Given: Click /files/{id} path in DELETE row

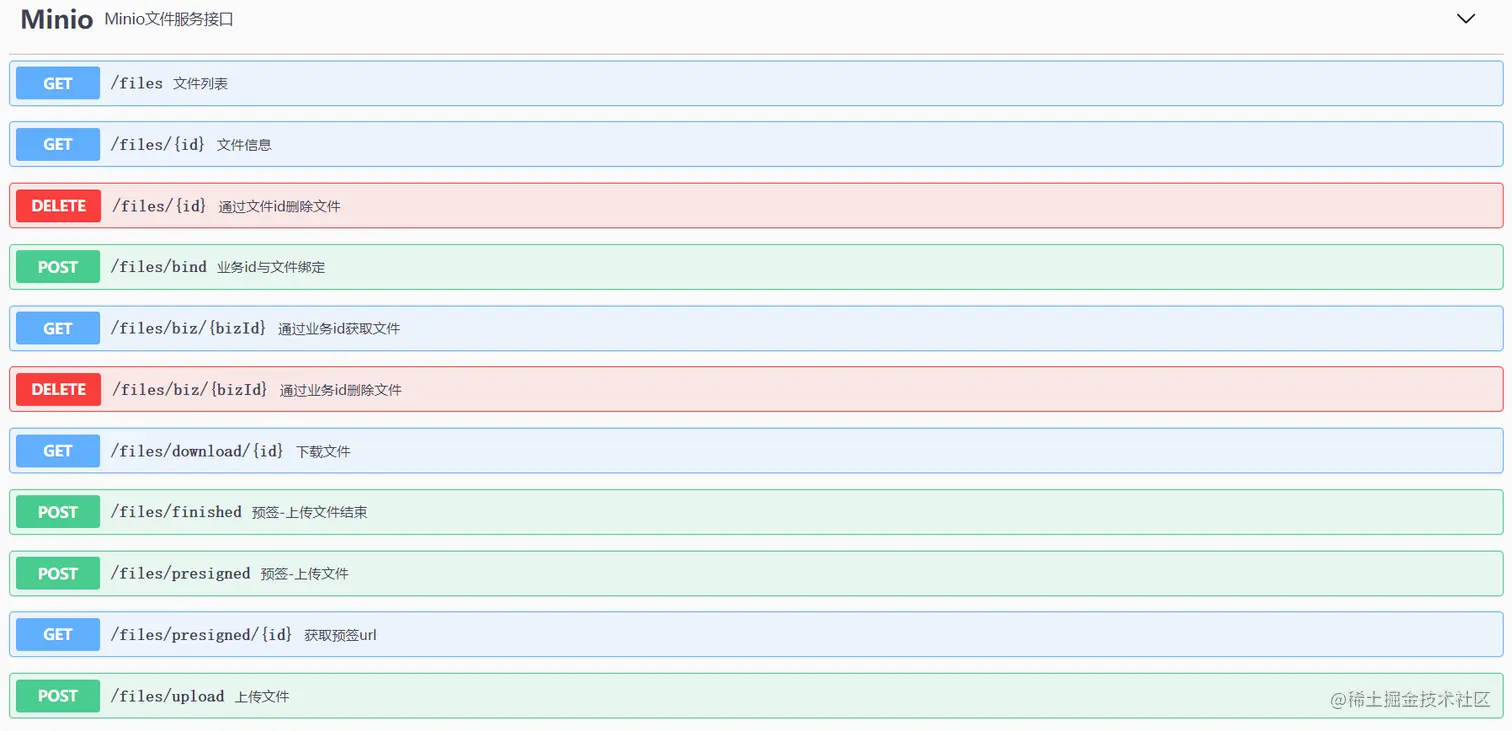Looking at the screenshot, I should pos(159,205).
